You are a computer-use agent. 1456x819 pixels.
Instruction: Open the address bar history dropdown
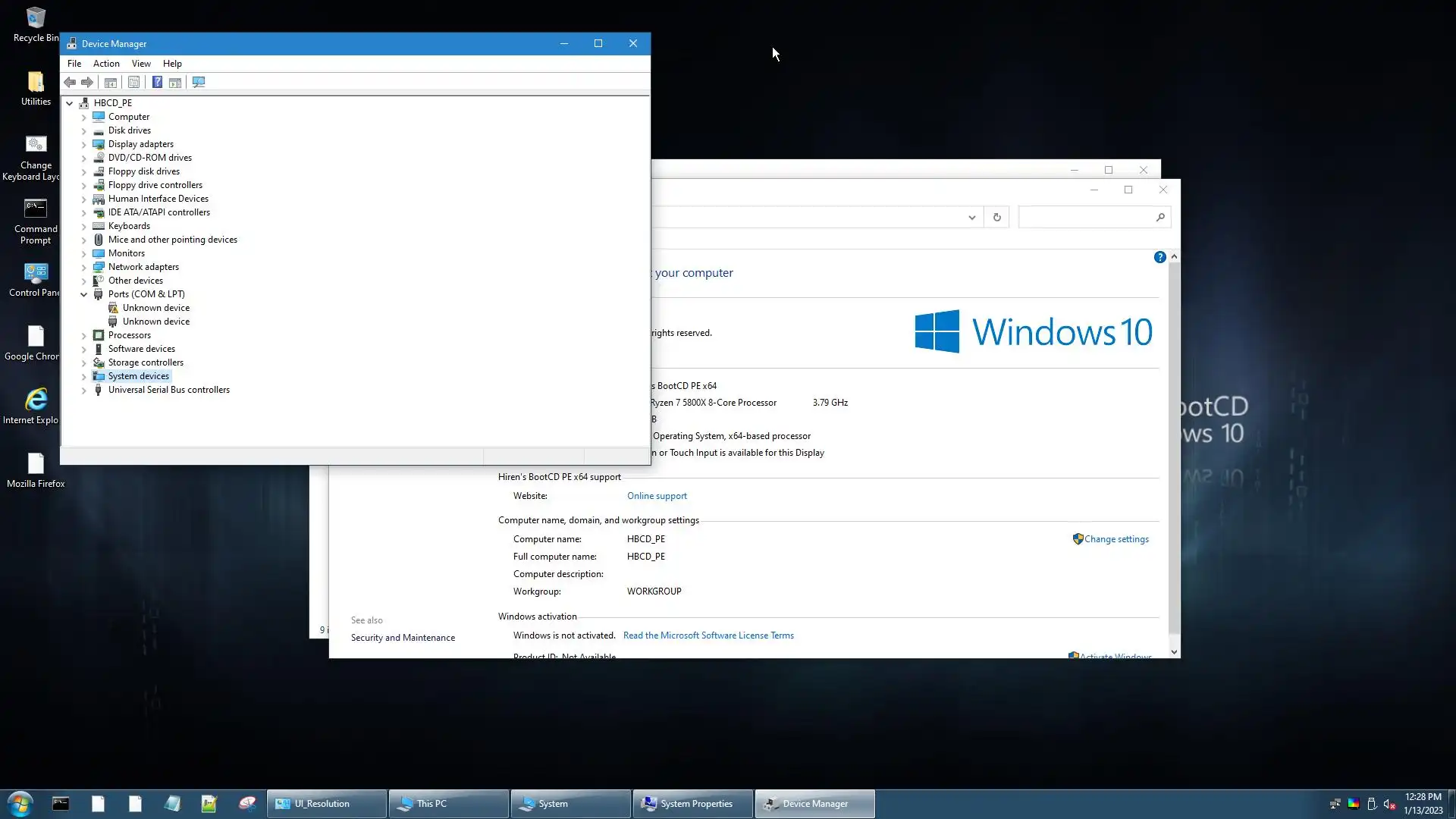[x=971, y=218]
